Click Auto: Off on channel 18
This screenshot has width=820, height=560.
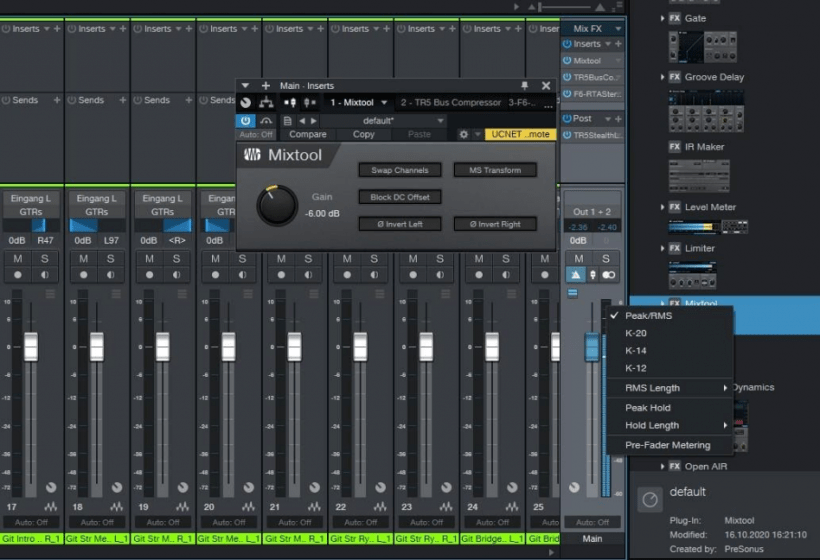pyautogui.click(x=97, y=522)
